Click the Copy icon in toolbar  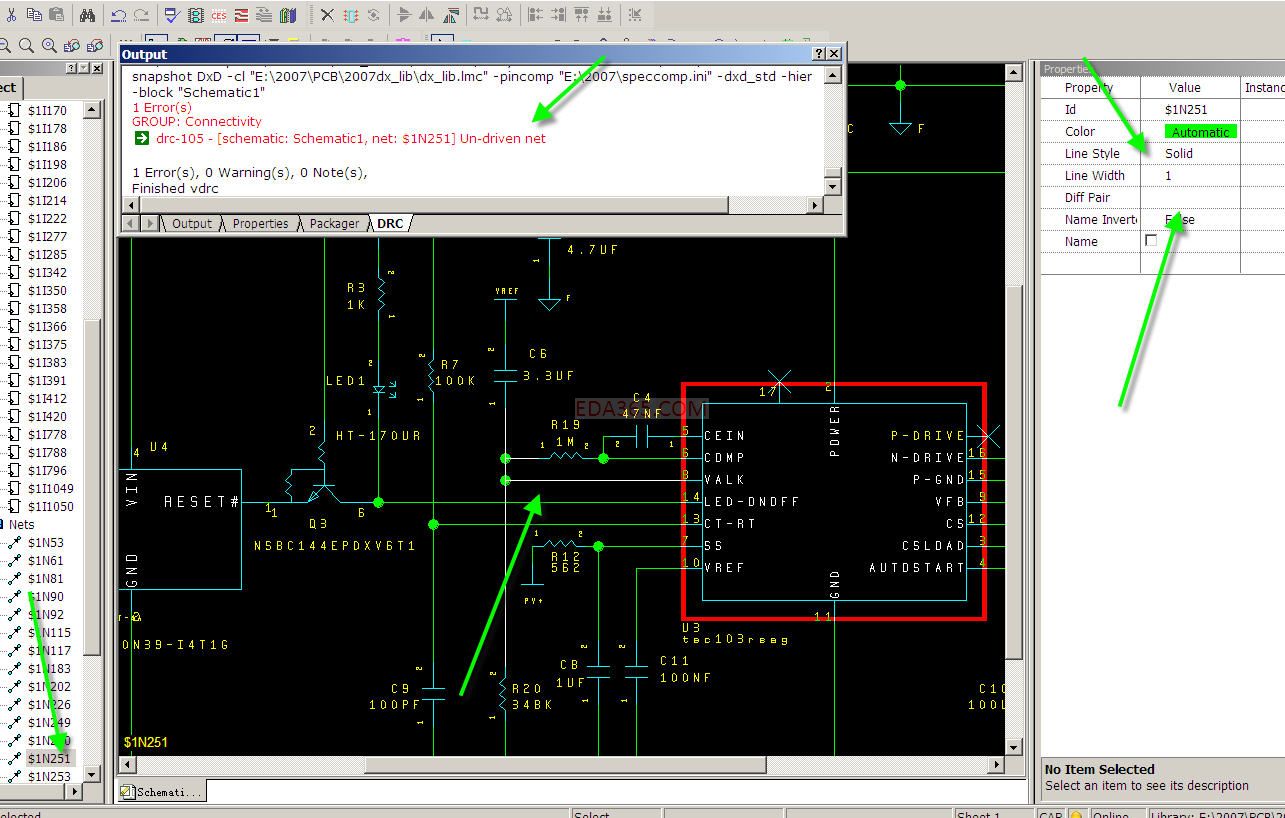35,15
